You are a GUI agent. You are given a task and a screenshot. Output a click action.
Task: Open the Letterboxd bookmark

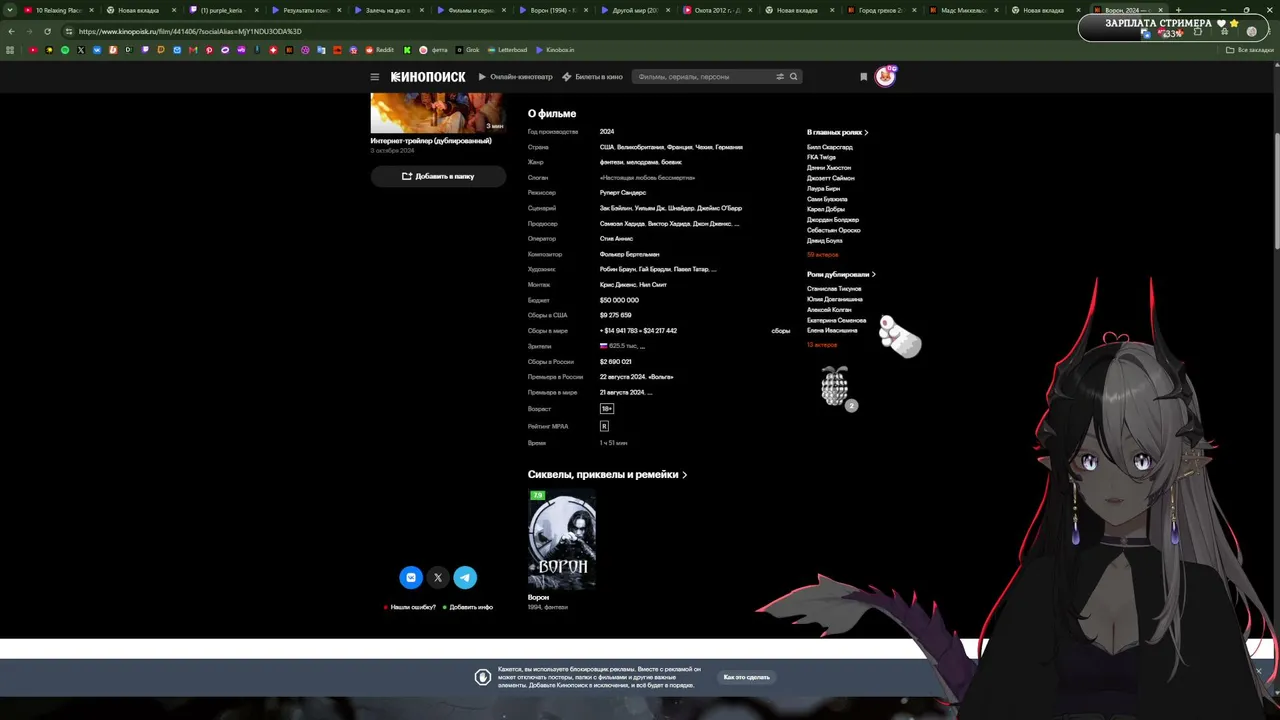pos(507,50)
